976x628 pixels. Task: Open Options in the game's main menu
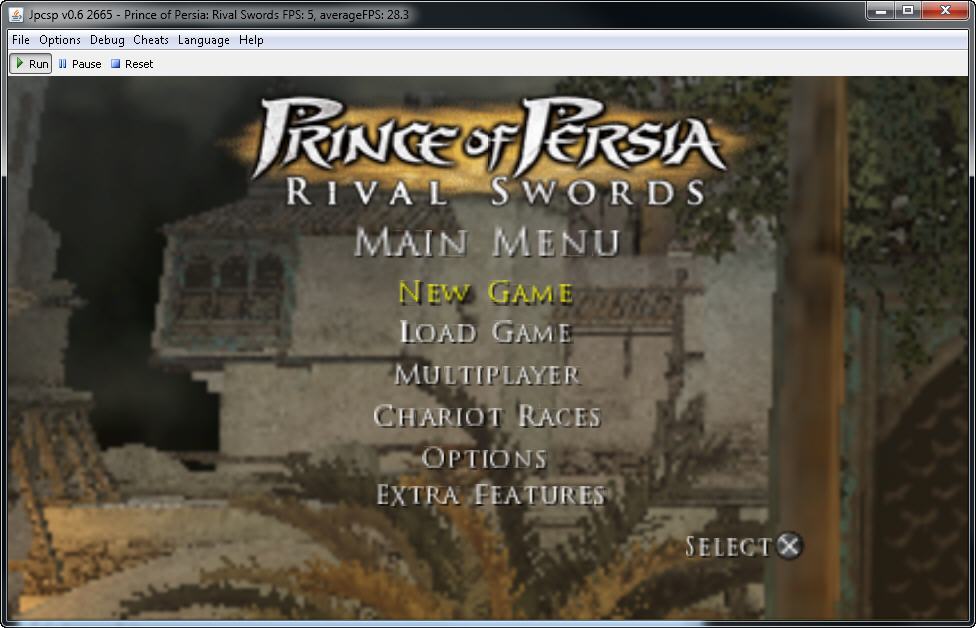[484, 458]
